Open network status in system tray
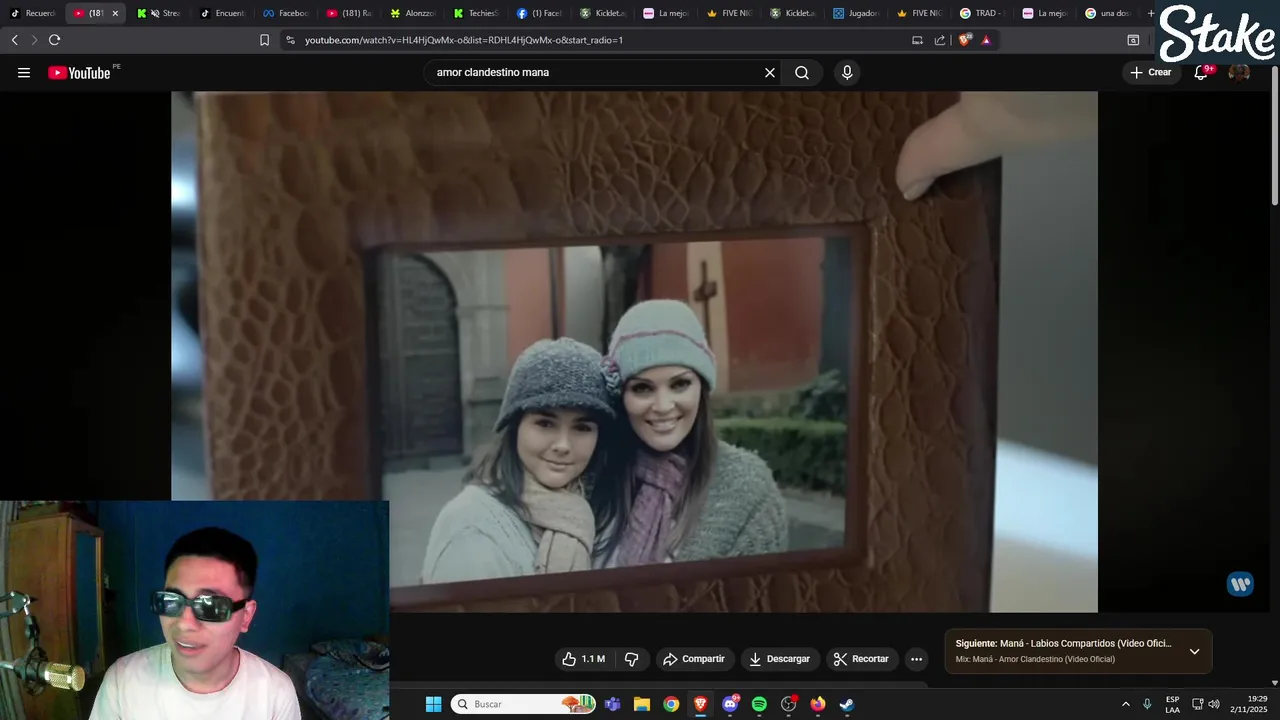Screen dimensions: 1280x720 click(x=1197, y=704)
